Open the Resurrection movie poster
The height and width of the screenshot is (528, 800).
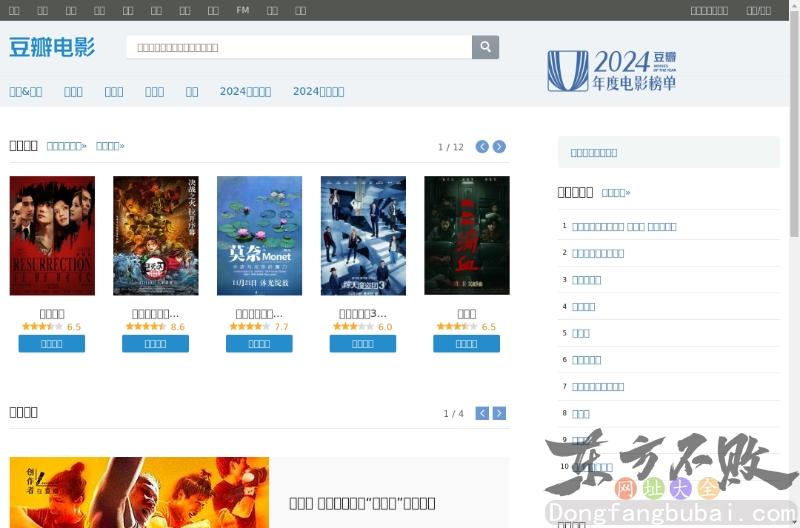(52, 236)
